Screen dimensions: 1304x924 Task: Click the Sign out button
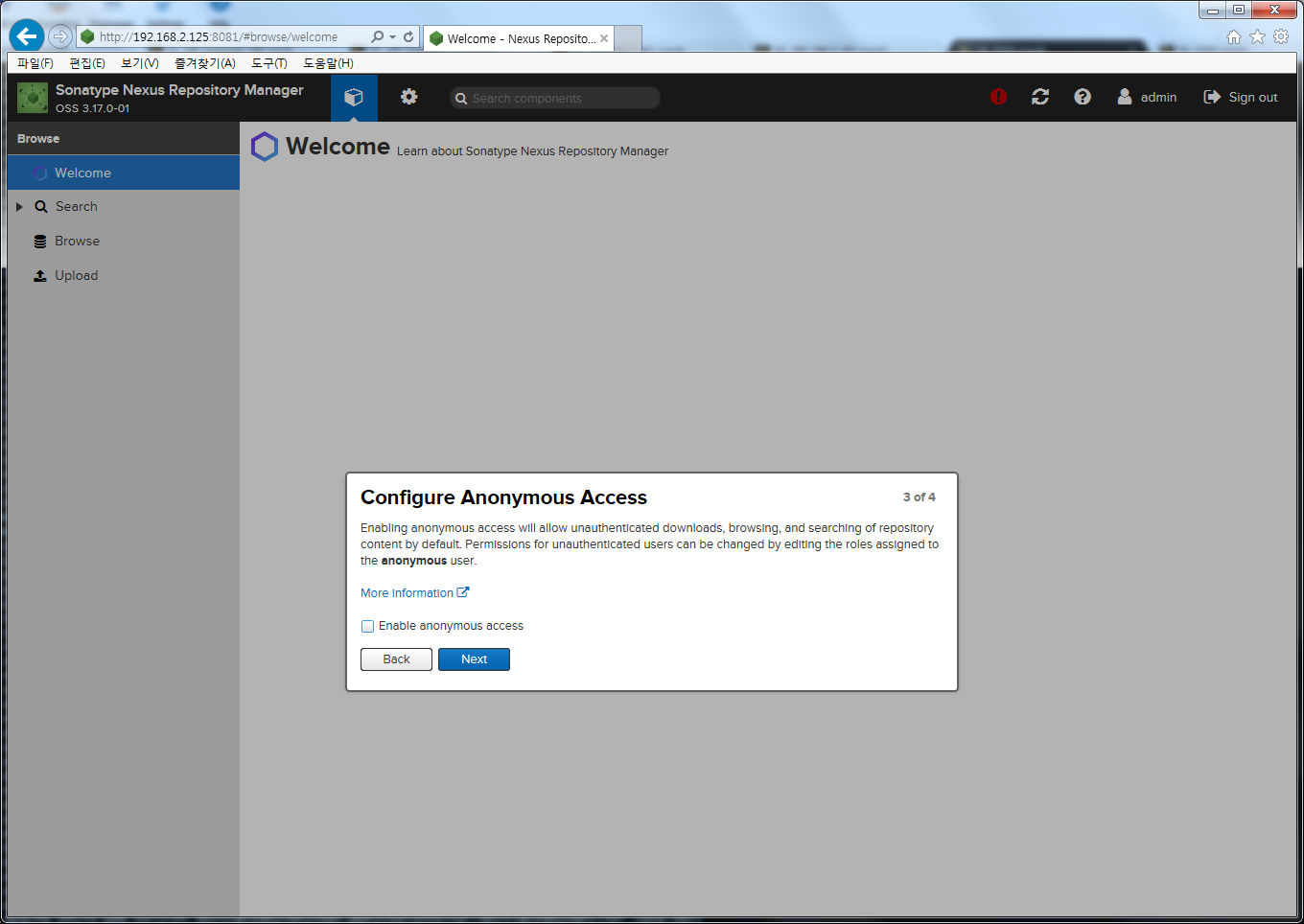1241,97
